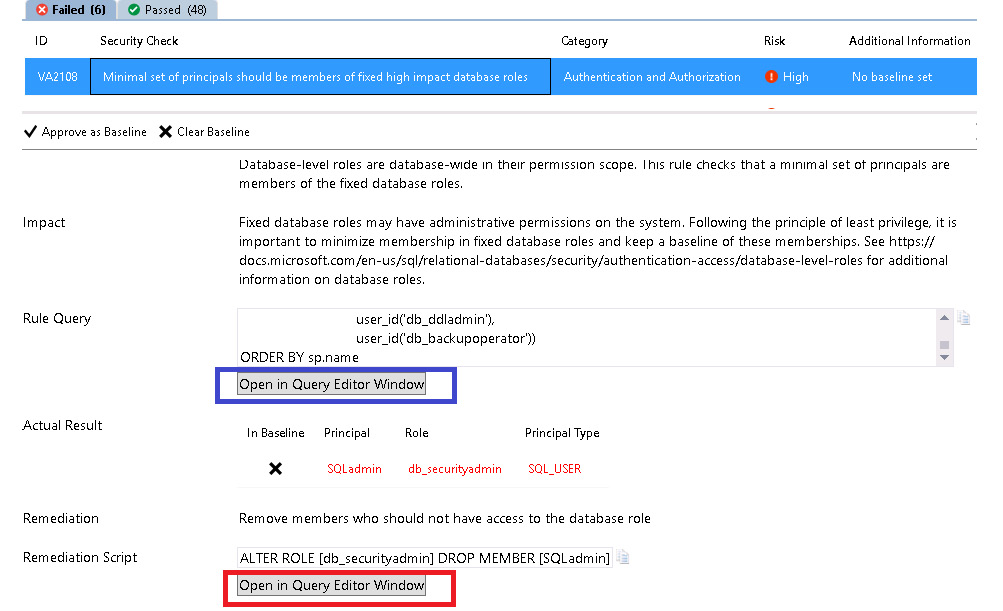Switch to the Passed (48) tab

coord(167,10)
